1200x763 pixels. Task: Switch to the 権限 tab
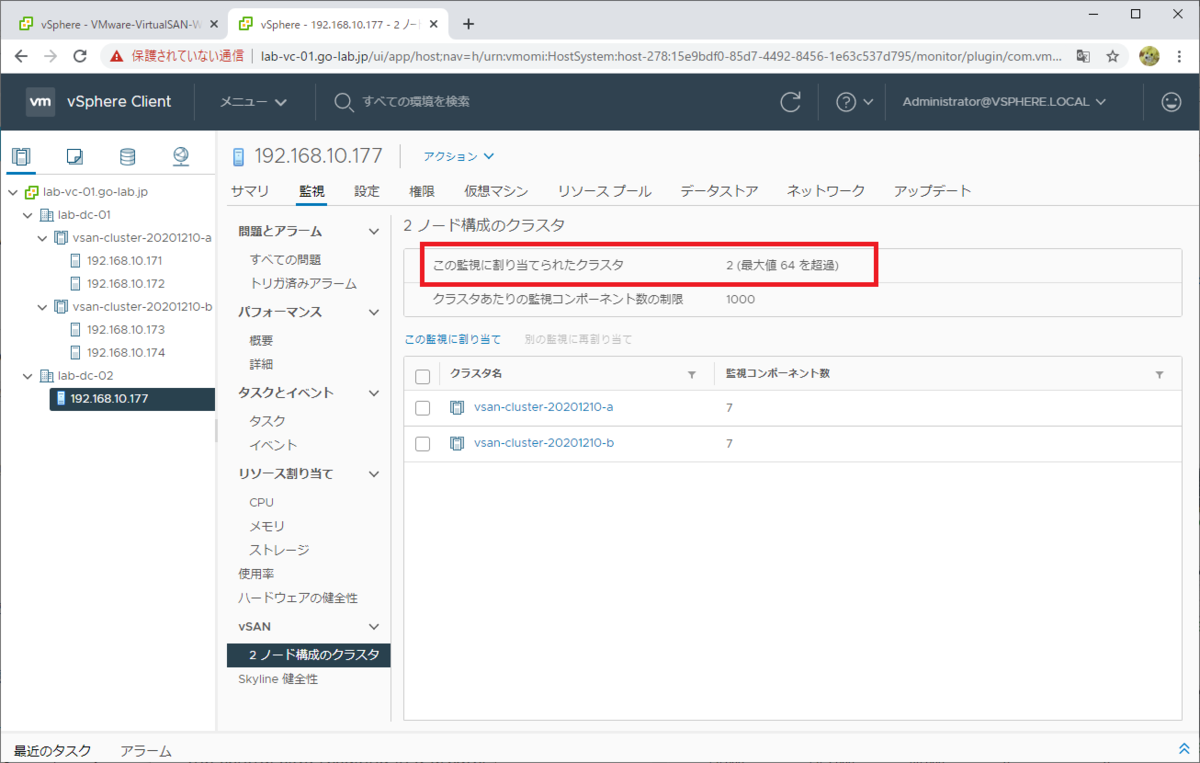[422, 191]
